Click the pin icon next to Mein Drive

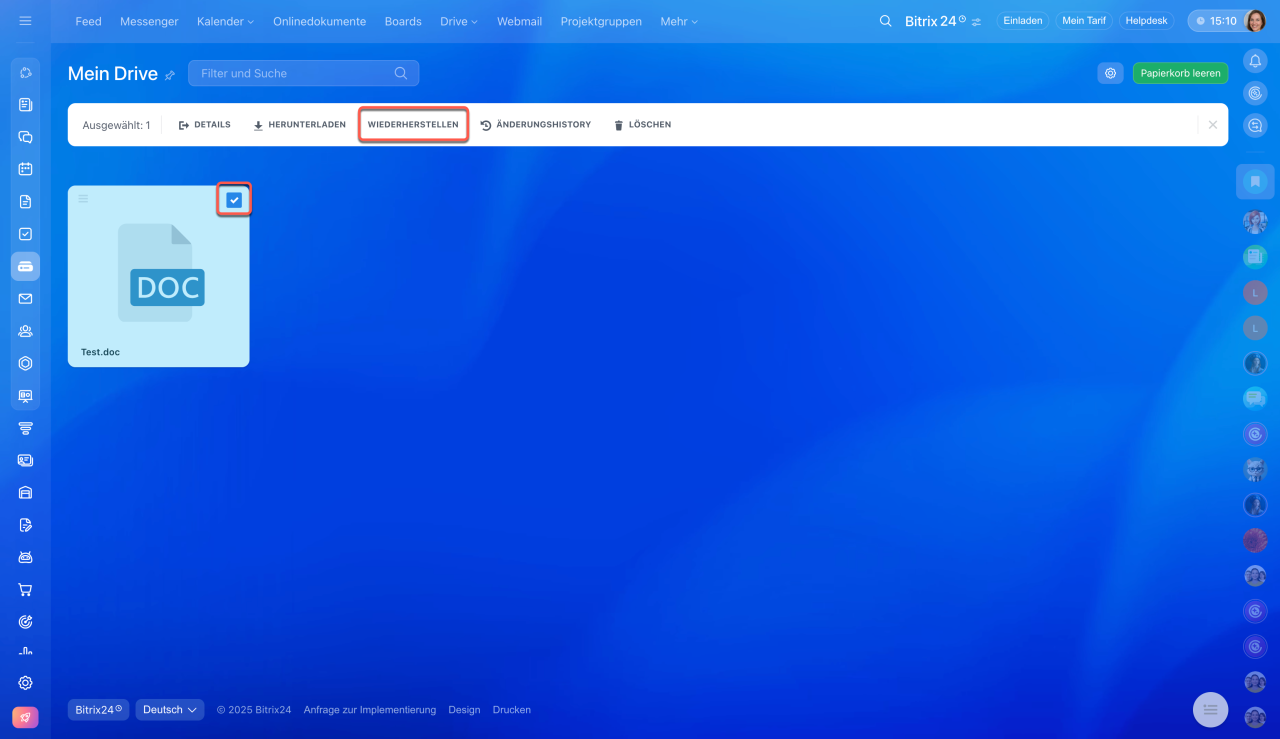170,75
